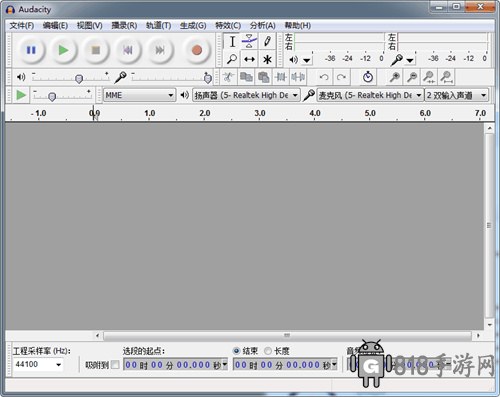Click the Zoom Out icon

412,77
